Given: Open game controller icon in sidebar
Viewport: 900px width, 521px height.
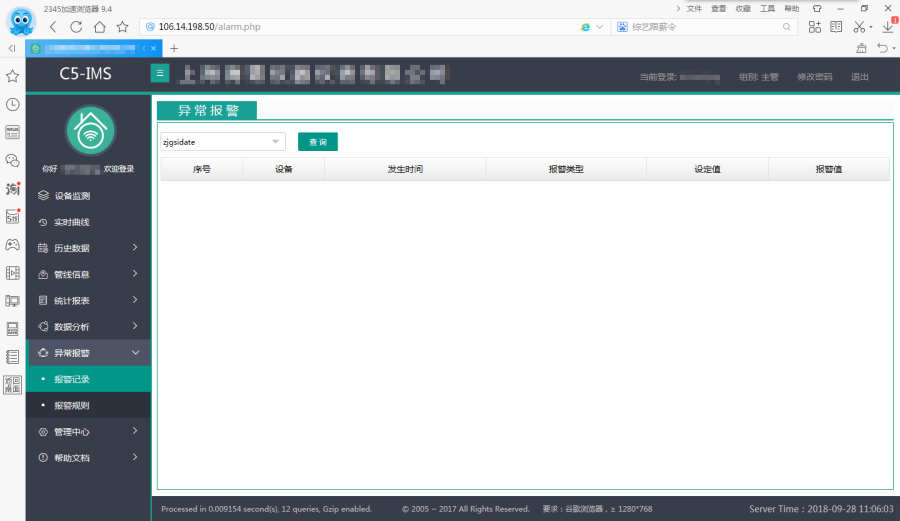Looking at the screenshot, I should pyautogui.click(x=12, y=244).
